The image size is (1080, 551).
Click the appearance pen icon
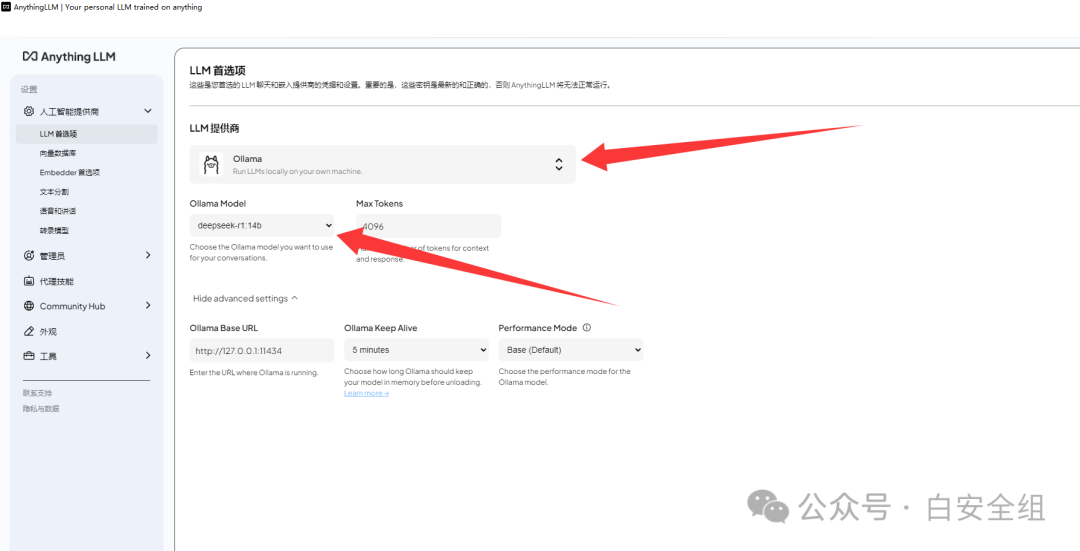click(x=30, y=331)
